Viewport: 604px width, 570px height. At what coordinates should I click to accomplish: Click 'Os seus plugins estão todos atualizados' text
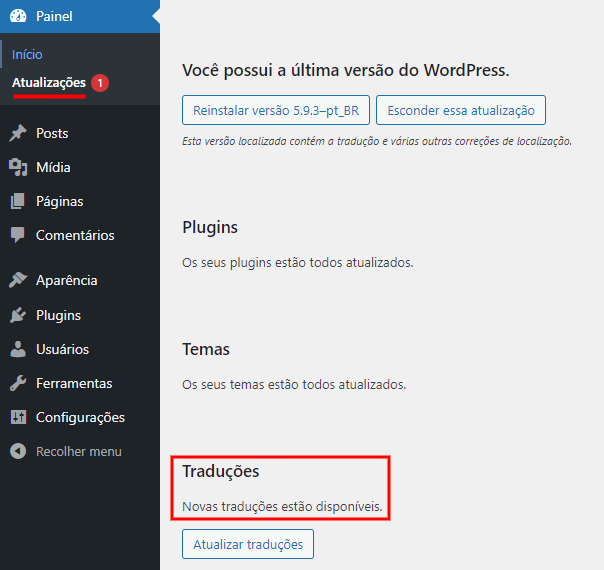(x=297, y=263)
